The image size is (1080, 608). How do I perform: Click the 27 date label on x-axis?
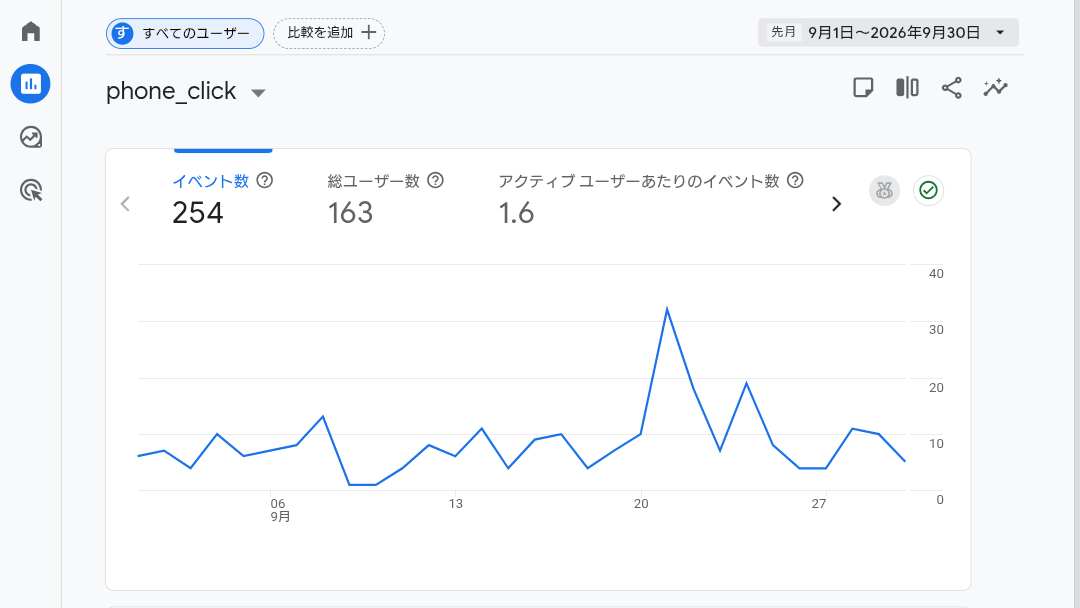(818, 504)
